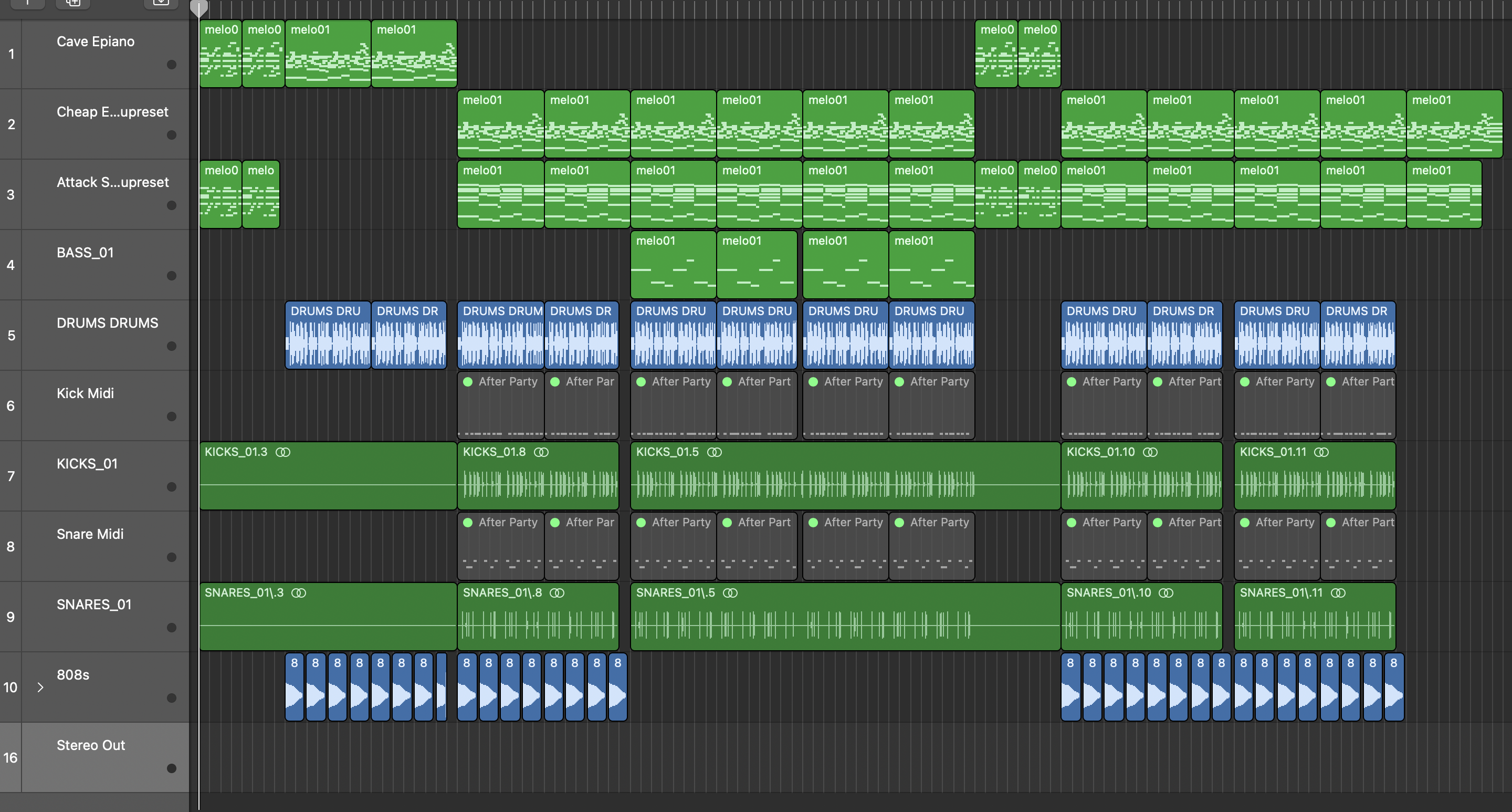
Task: Toggle the dot on Attack S...upreset track header
Action: pyautogui.click(x=171, y=205)
